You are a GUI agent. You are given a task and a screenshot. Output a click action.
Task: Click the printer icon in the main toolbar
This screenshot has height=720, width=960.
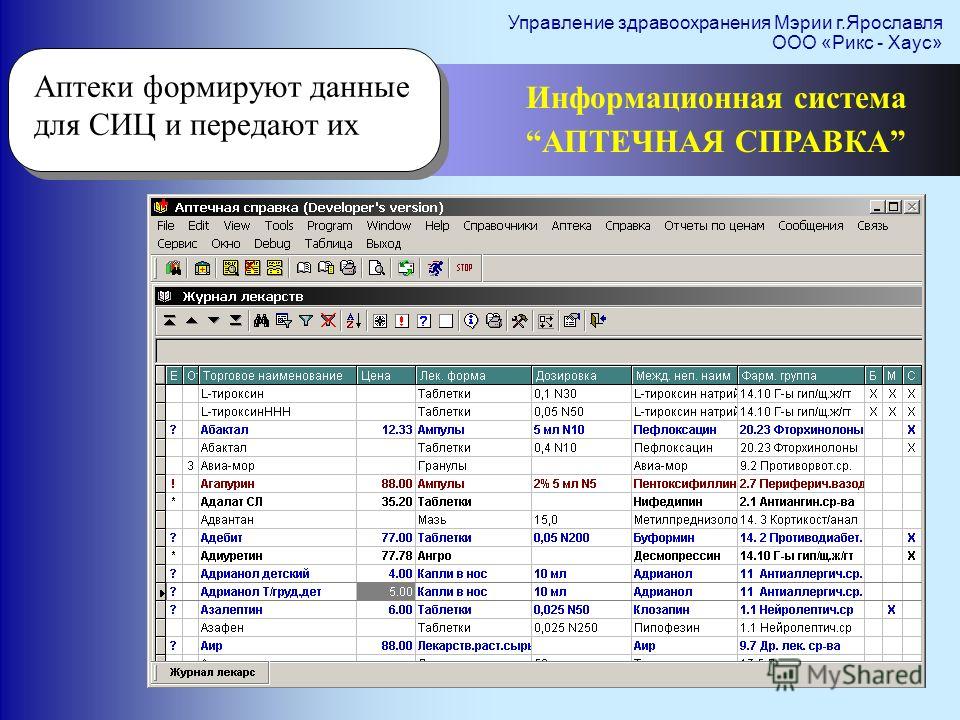click(x=348, y=268)
